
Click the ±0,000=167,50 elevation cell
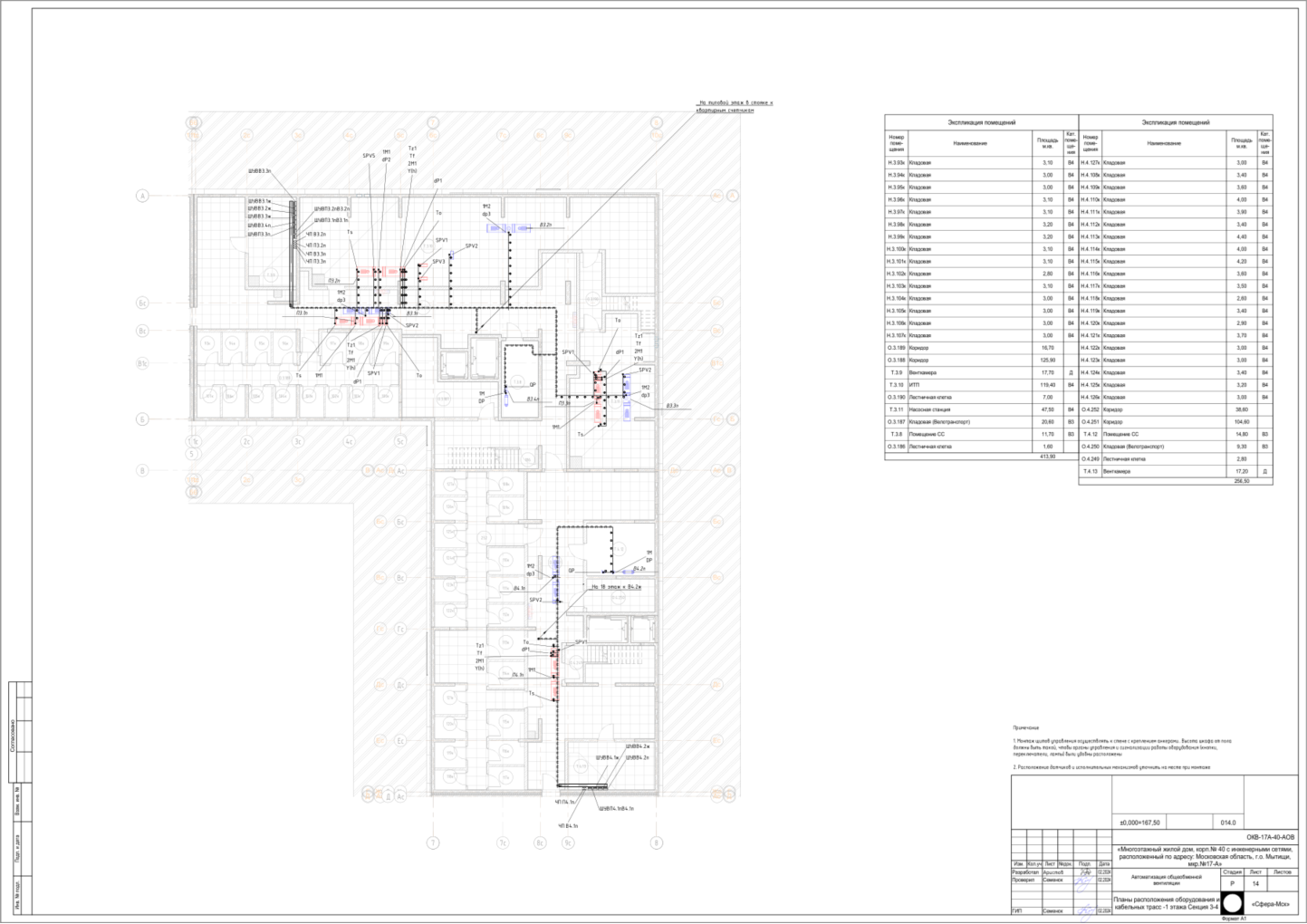[1139, 823]
